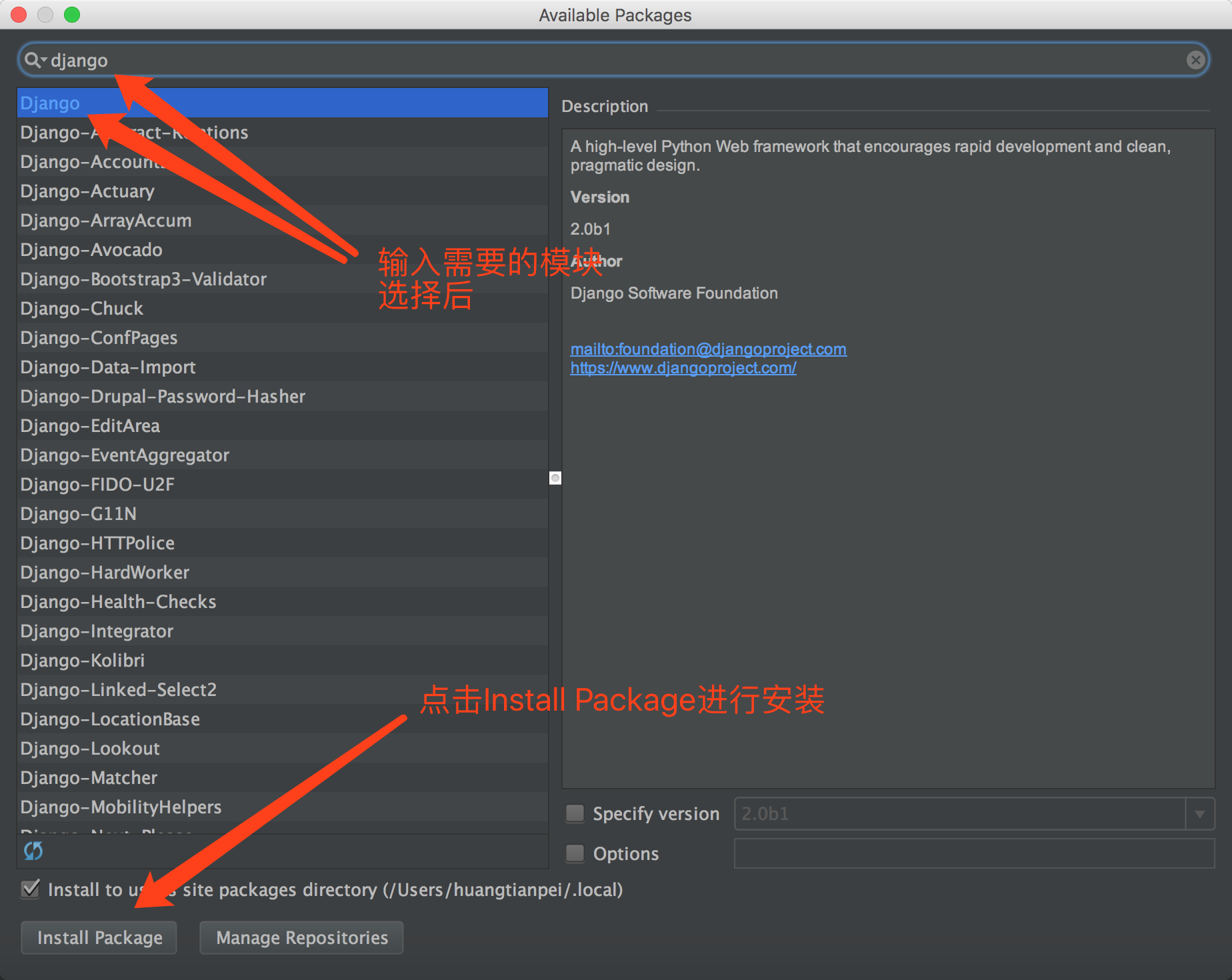This screenshot has height=980, width=1232.
Task: Select the Django package row
Action: [x=283, y=103]
